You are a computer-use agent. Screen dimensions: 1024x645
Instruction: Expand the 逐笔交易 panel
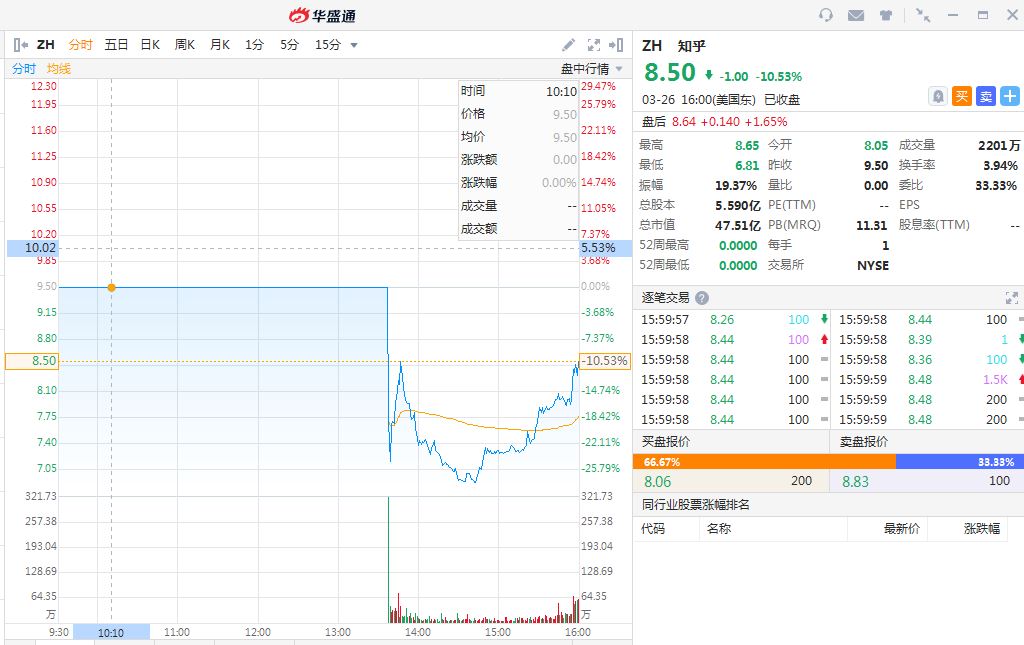point(1011,298)
